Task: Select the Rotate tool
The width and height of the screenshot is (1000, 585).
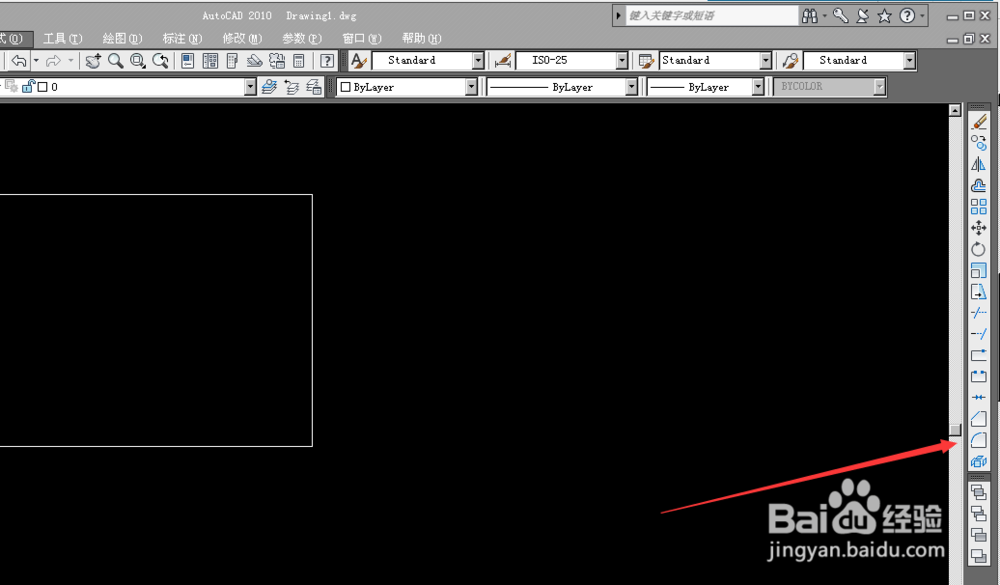Action: pyautogui.click(x=979, y=249)
